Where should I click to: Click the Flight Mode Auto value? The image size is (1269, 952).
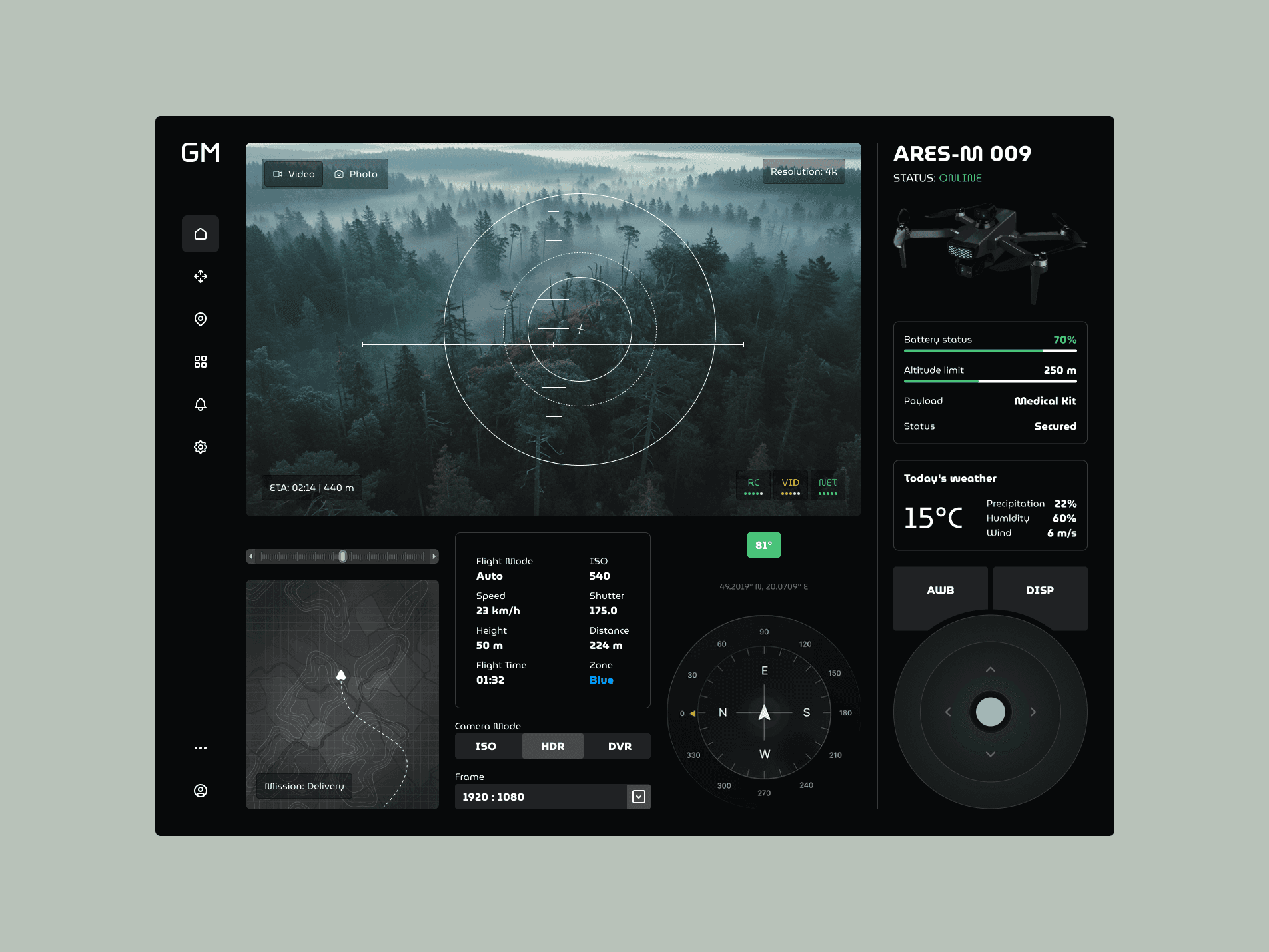point(490,576)
